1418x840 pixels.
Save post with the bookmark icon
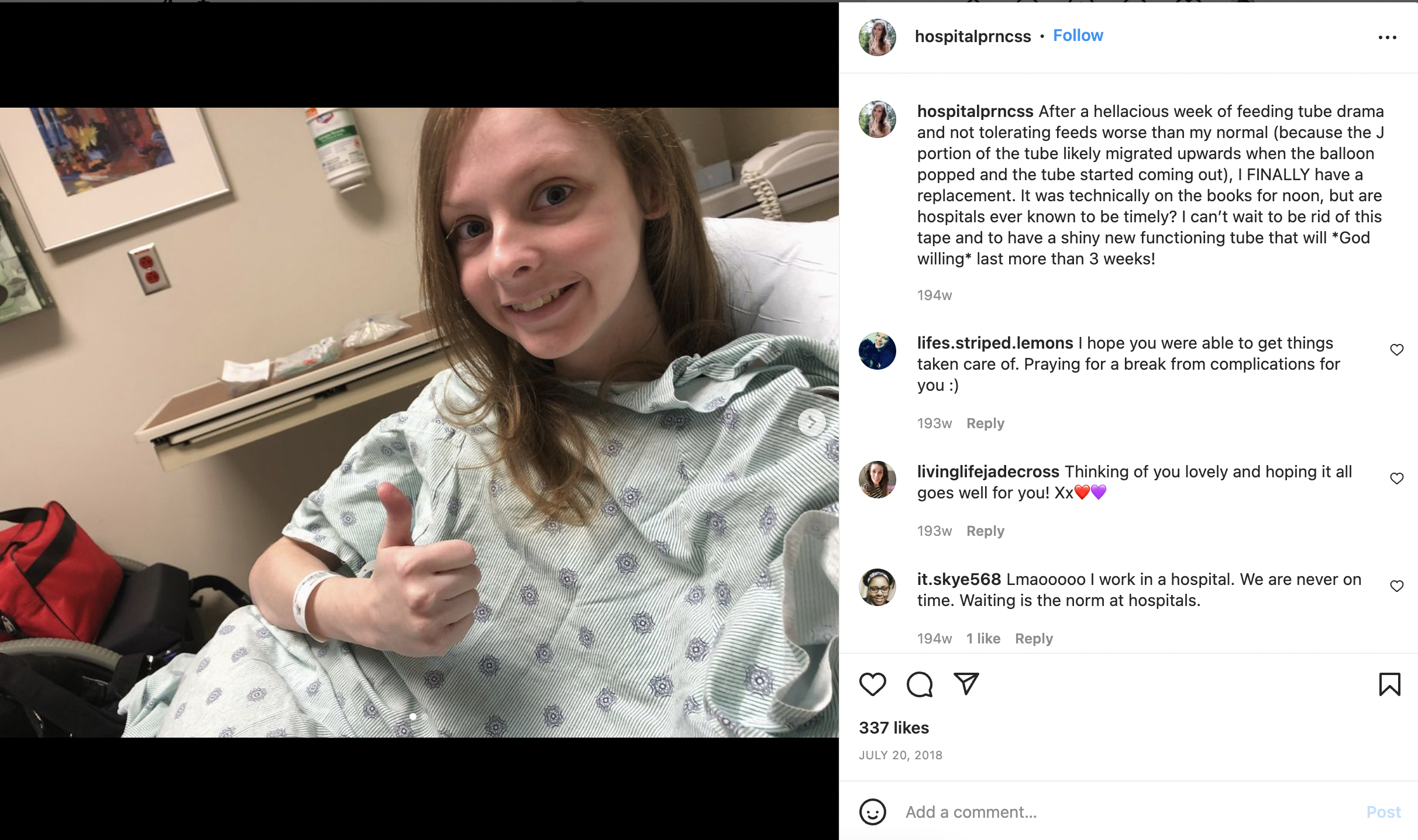(1389, 684)
